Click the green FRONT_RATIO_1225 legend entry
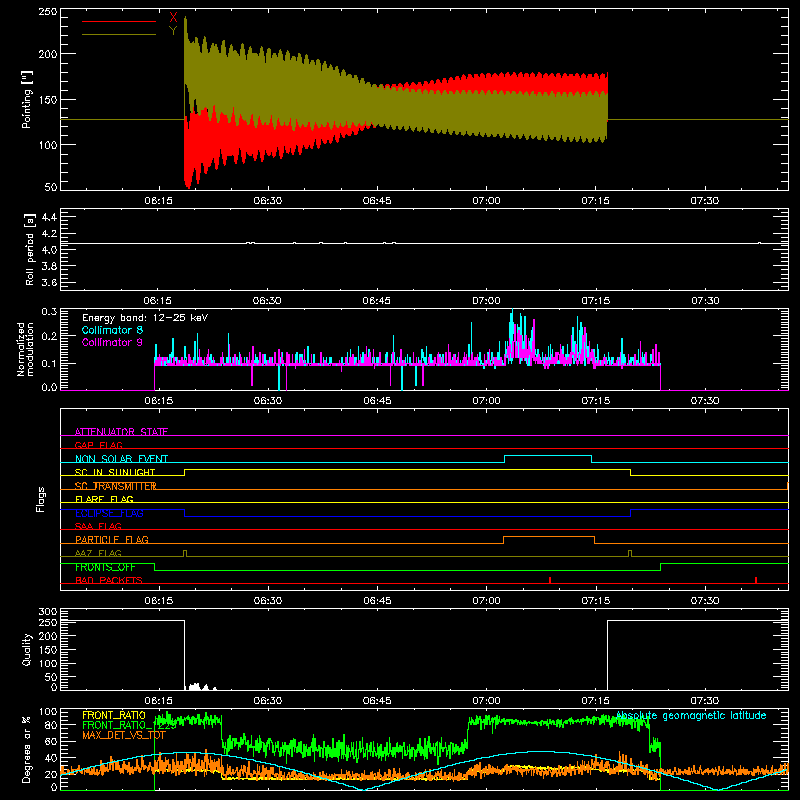Screen dimensions: 800x800 pos(129,725)
